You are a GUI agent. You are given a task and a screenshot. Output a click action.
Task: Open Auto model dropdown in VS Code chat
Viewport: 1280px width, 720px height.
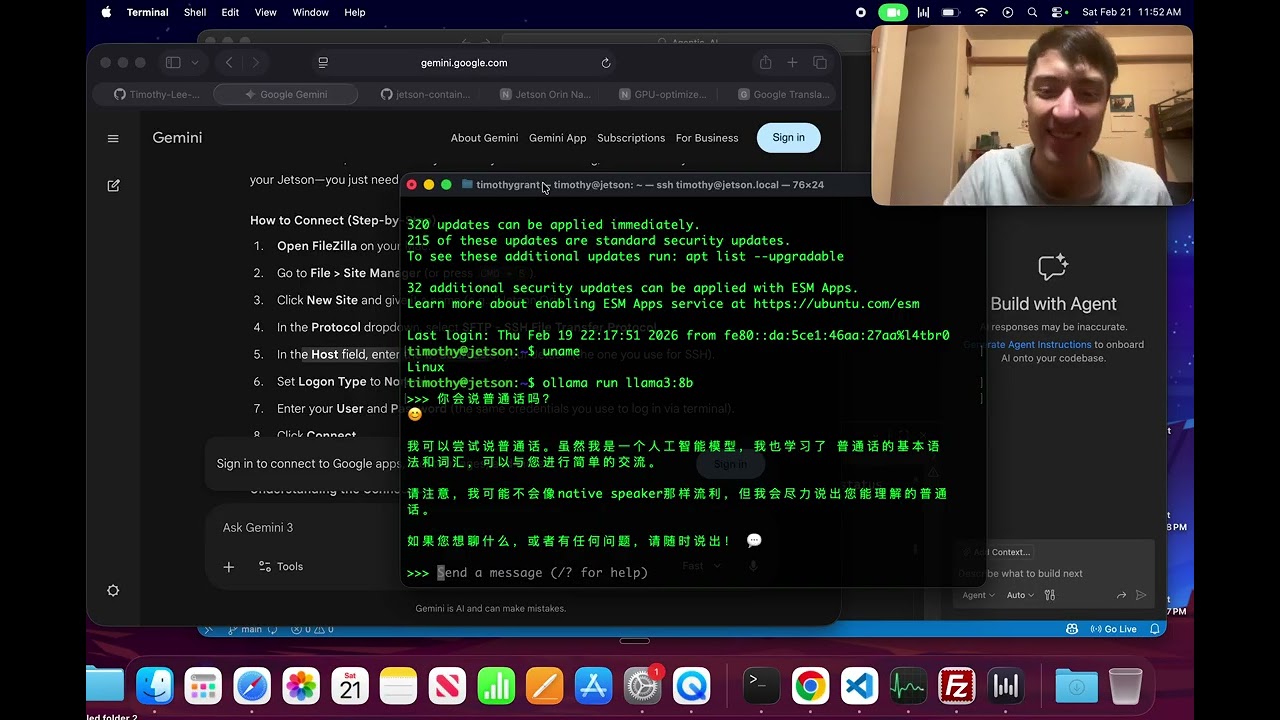click(x=1020, y=595)
